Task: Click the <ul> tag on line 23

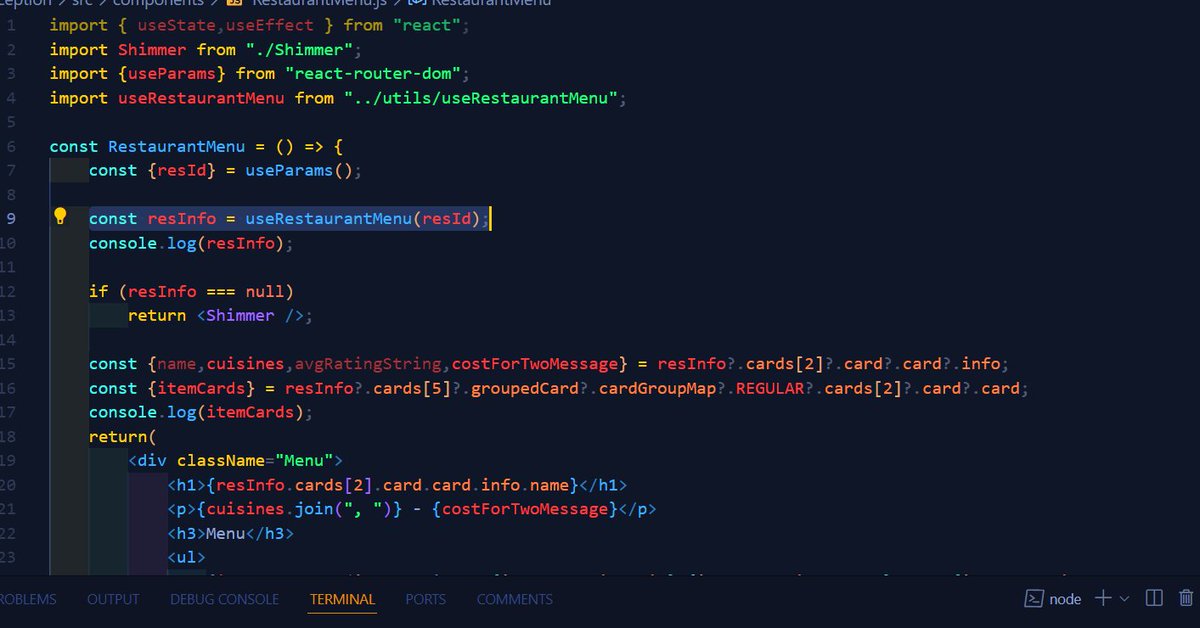Action: click(186, 558)
